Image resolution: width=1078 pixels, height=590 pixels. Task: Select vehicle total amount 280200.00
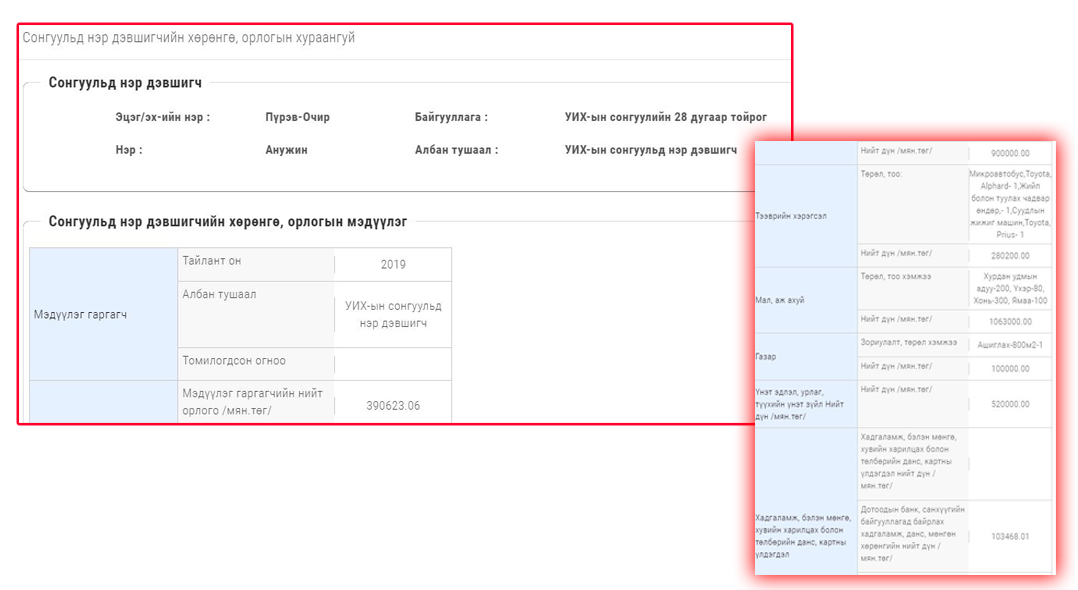coord(1010,255)
